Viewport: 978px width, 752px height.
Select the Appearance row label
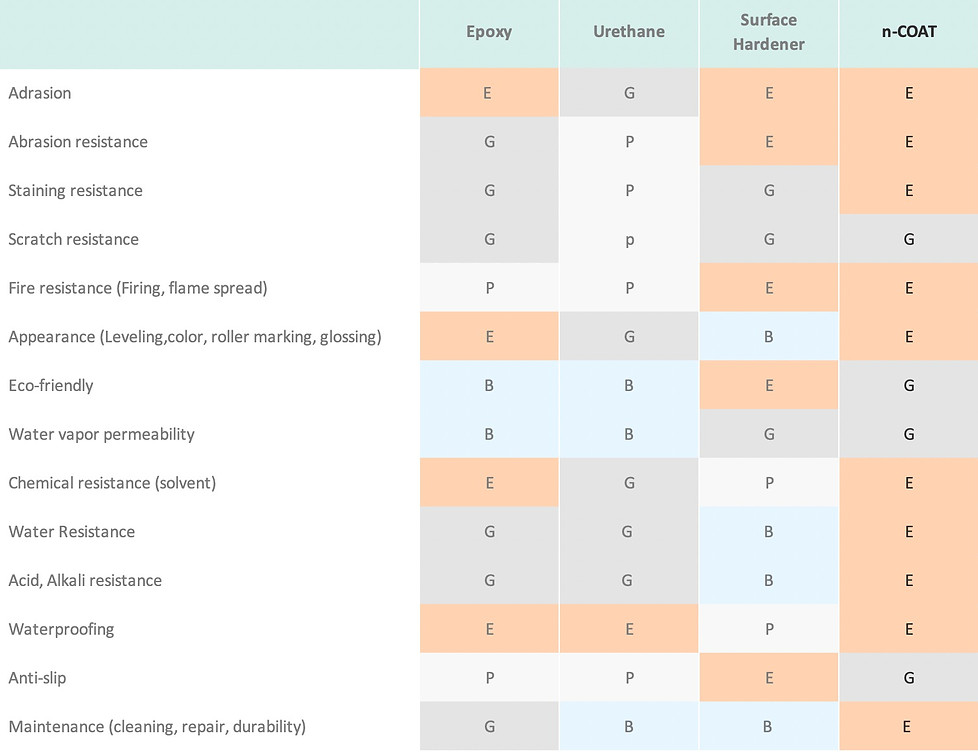click(195, 337)
